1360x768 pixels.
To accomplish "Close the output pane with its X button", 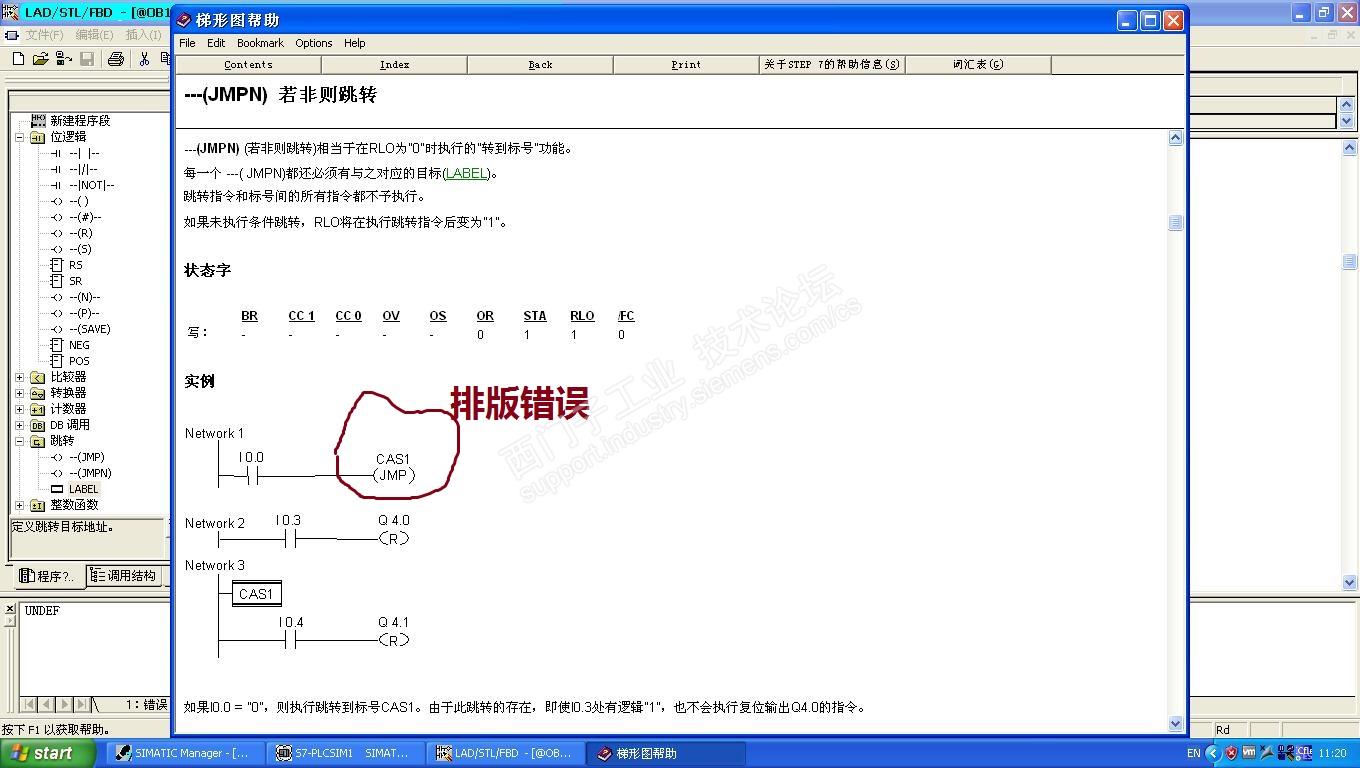I will click(x=10, y=608).
